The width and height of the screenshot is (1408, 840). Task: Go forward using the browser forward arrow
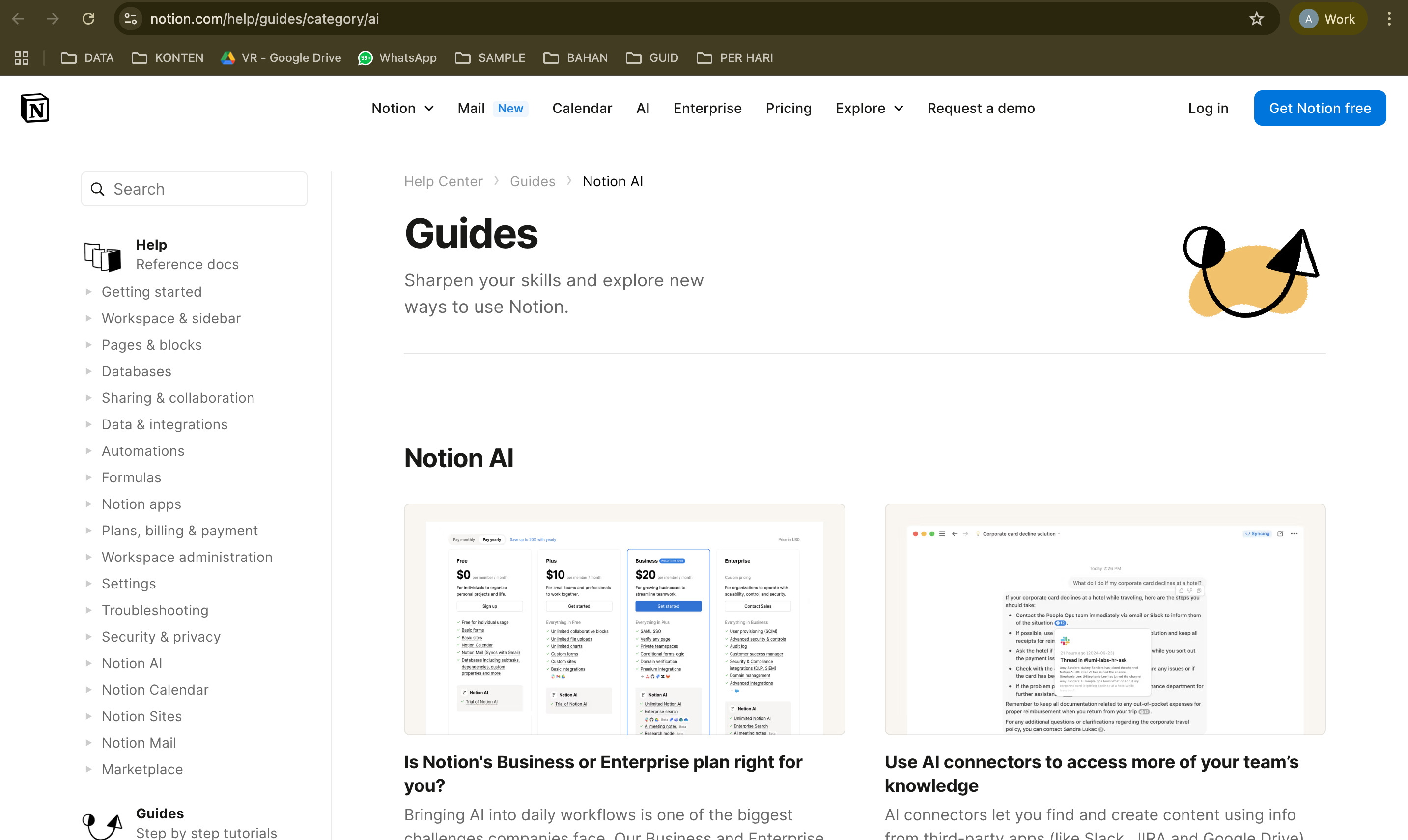(x=53, y=19)
